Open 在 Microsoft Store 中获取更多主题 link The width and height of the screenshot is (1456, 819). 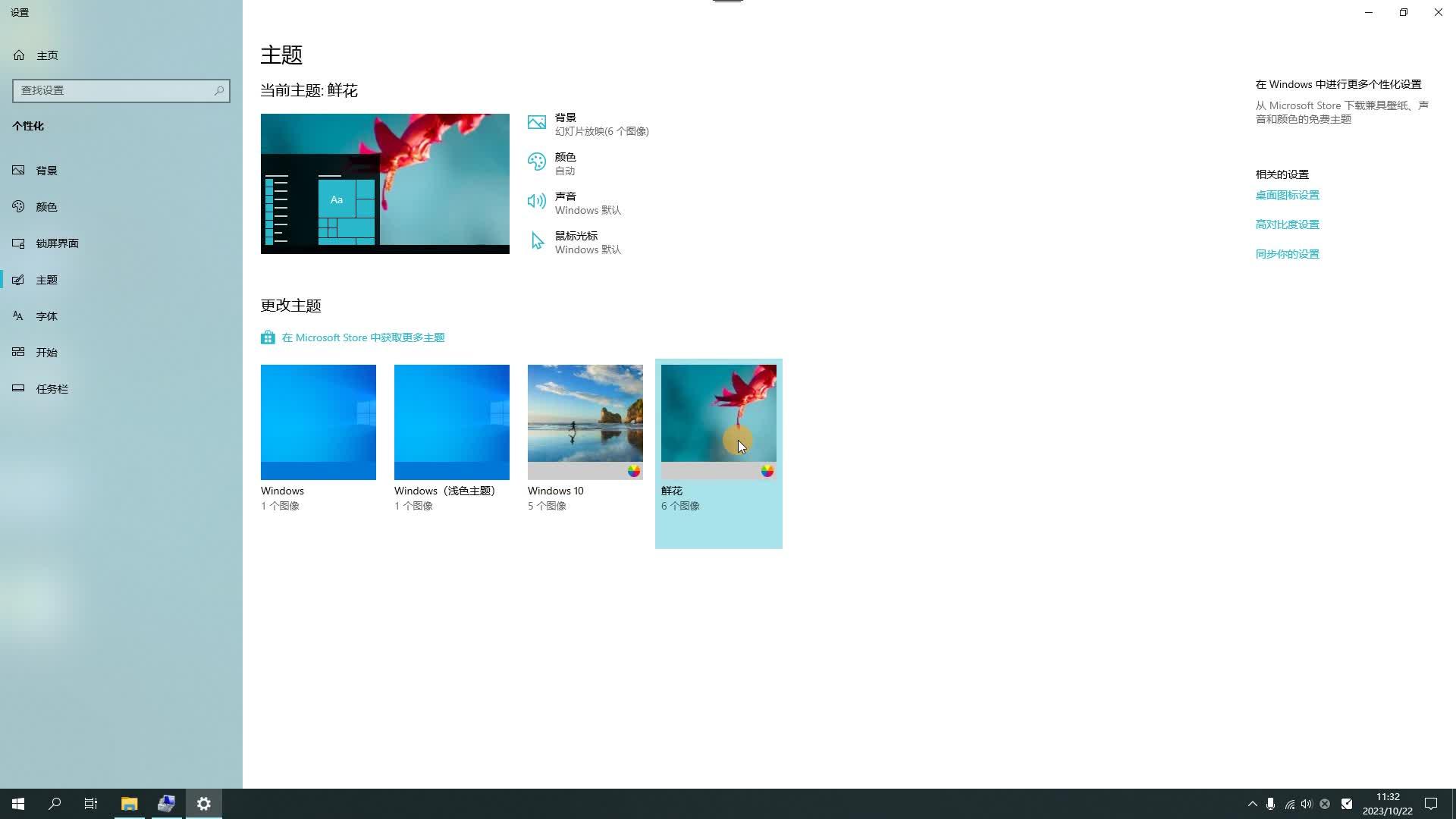coord(363,337)
